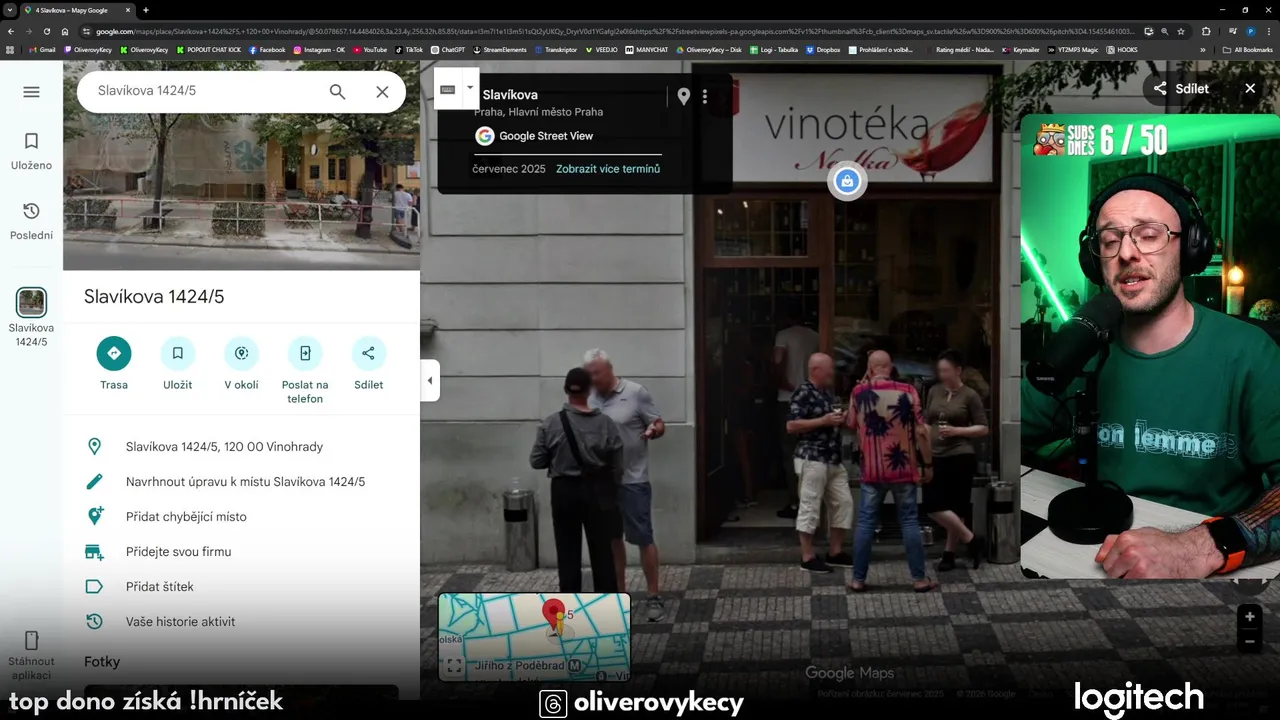This screenshot has width=1280, height=720.
Task: Select the Slavíkova – Mapy Google tab
Action: click(76, 10)
